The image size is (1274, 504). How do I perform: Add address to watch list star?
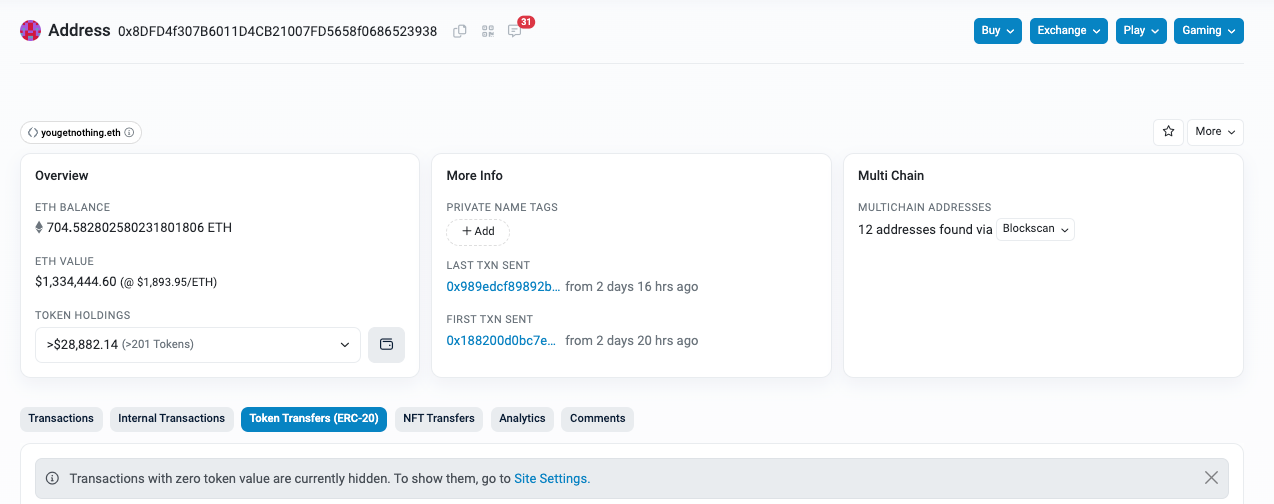click(x=1168, y=132)
